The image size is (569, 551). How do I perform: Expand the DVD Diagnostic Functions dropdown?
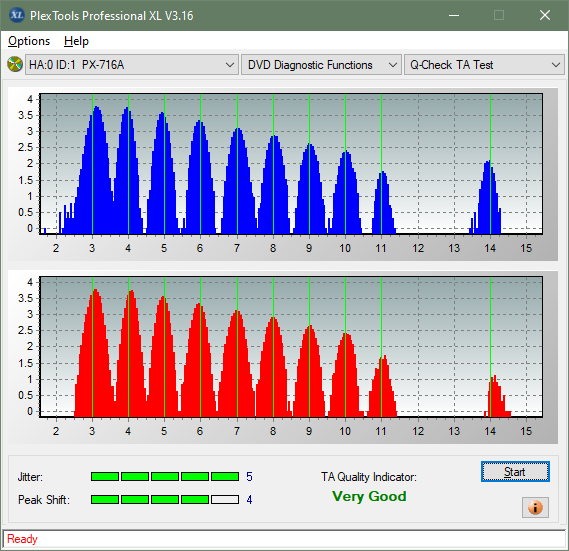coord(321,65)
